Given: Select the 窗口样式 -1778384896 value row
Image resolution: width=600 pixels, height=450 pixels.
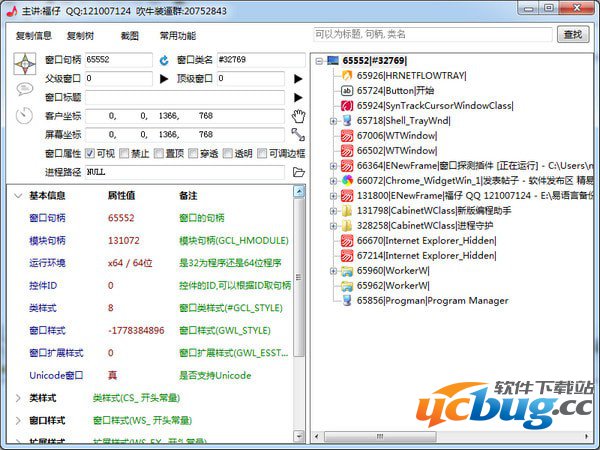Looking at the screenshot, I should (x=152, y=331).
